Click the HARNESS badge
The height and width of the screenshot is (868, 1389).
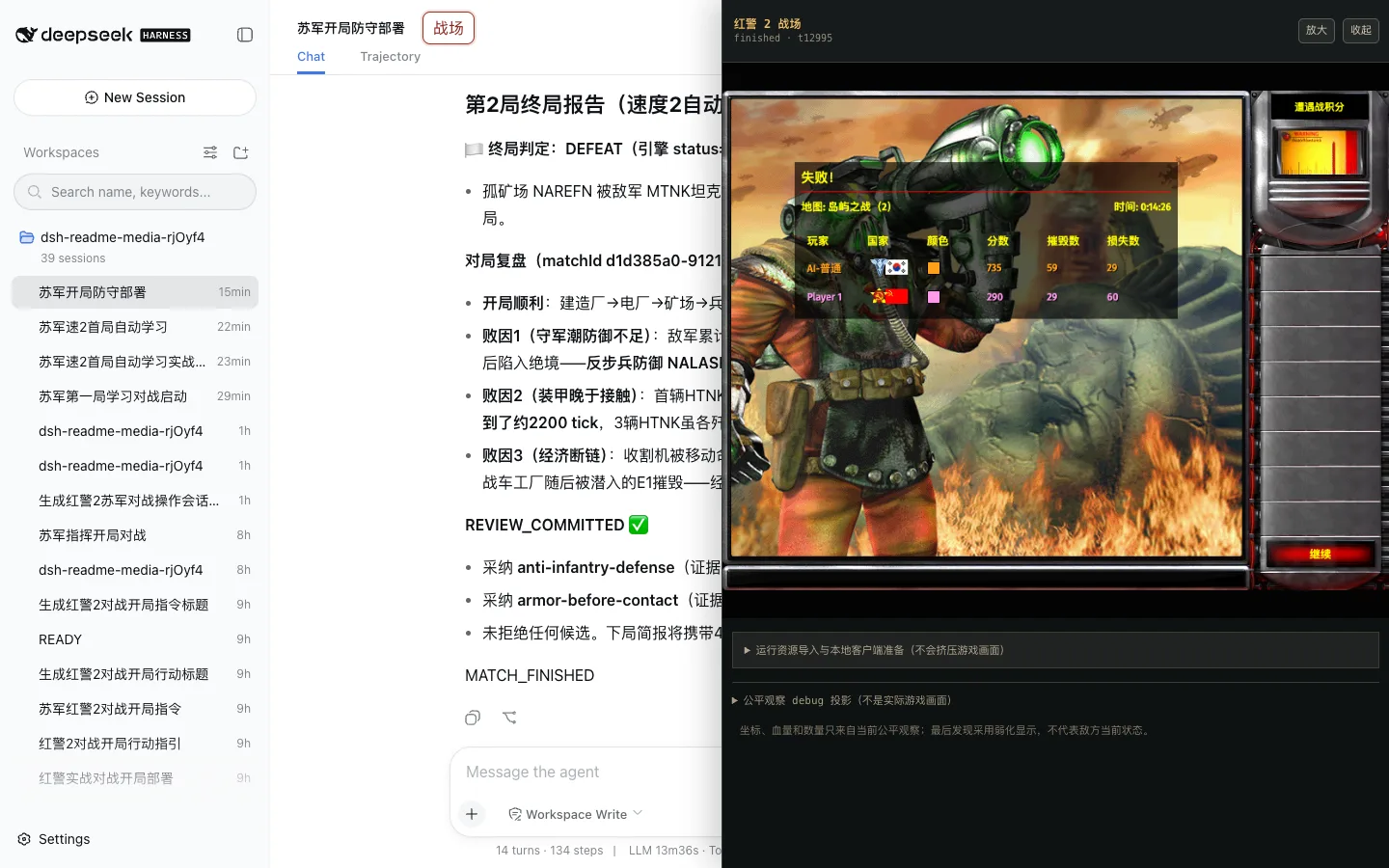[x=165, y=36]
